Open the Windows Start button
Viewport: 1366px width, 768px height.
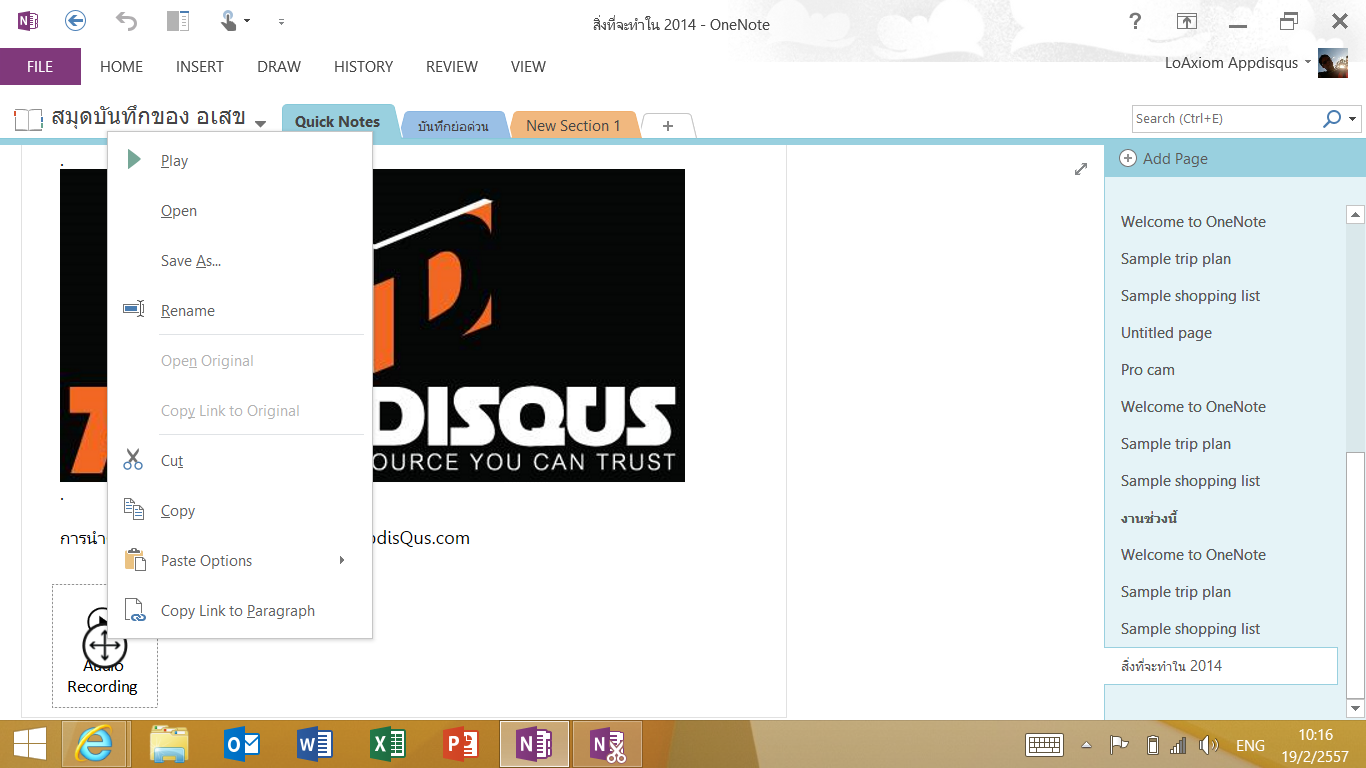pos(29,744)
